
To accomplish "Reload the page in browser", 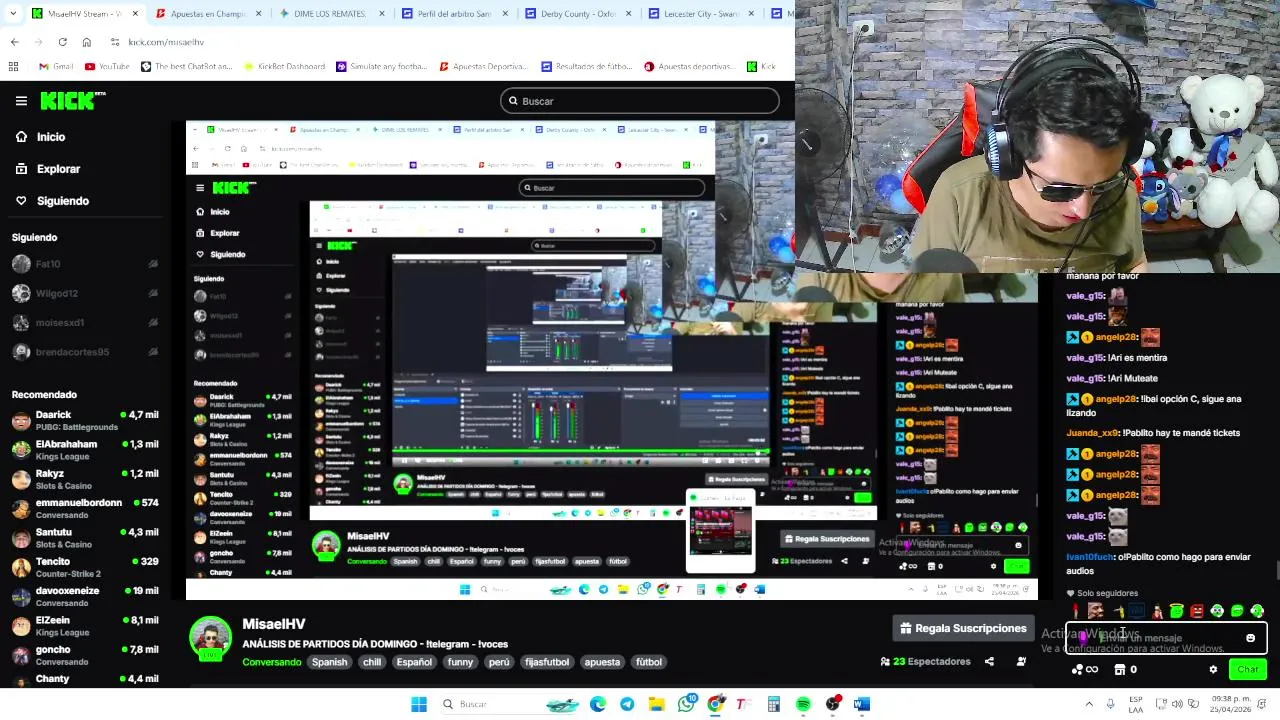I will tap(62, 42).
